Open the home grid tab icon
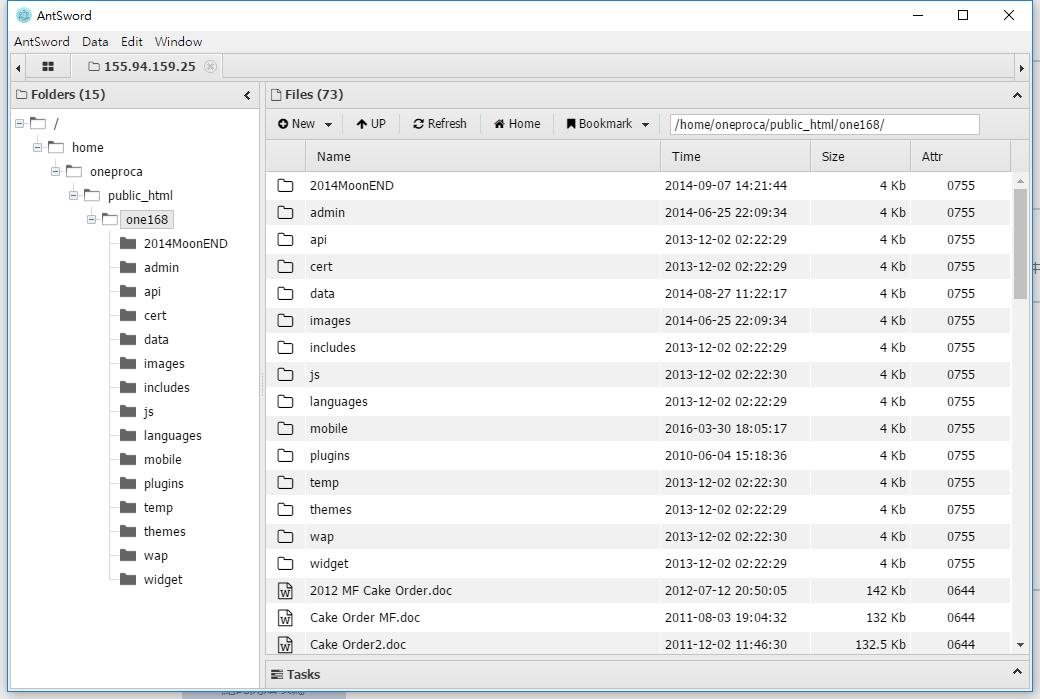 pyautogui.click(x=48, y=66)
